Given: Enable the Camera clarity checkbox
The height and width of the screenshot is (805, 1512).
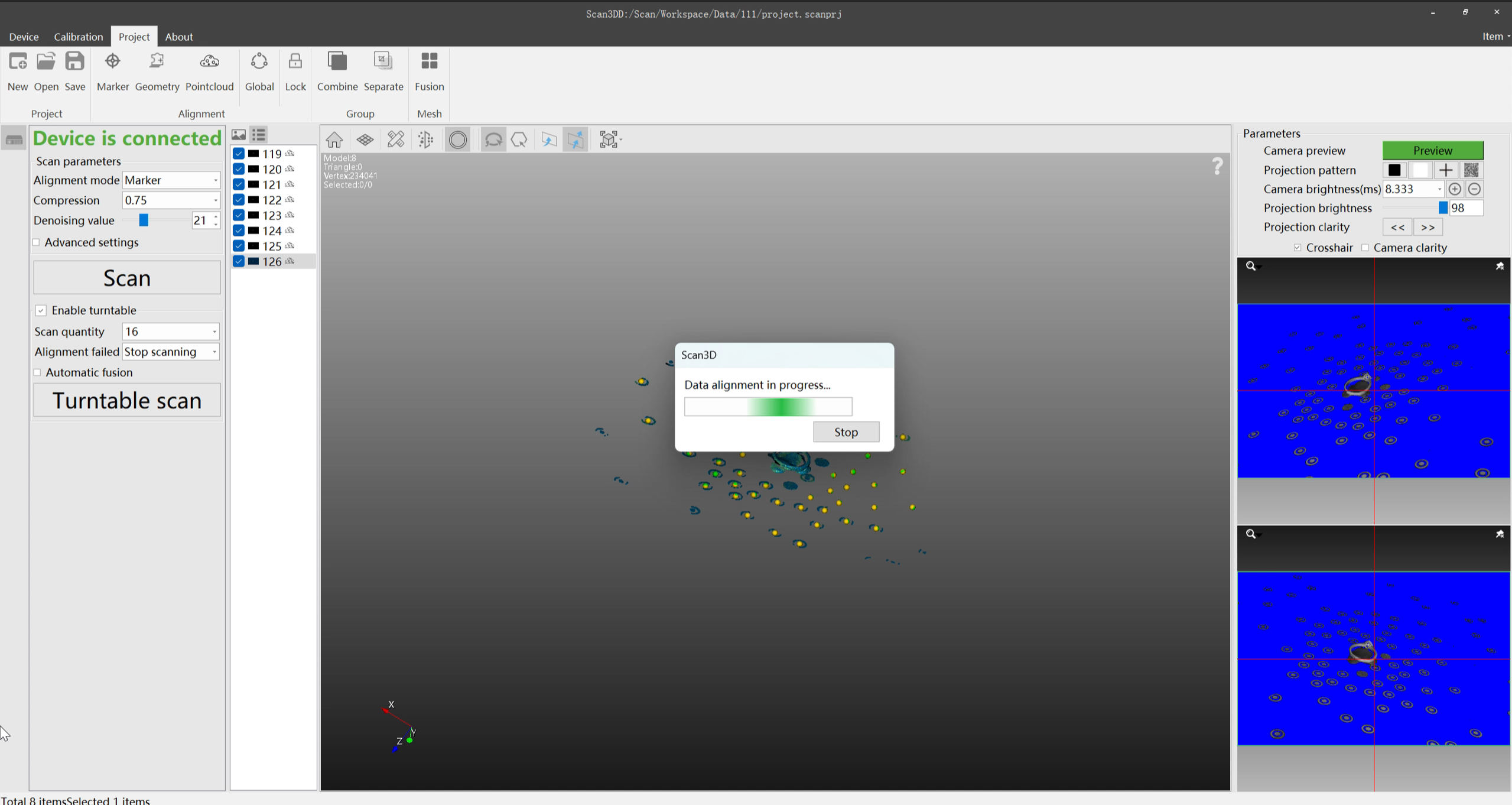Looking at the screenshot, I should click(1365, 248).
